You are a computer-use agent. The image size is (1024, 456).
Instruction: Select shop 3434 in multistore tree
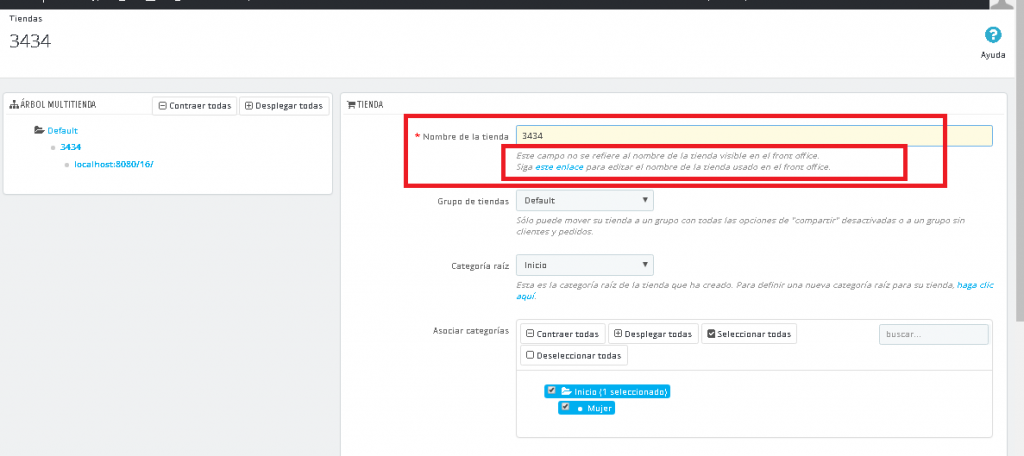(70, 147)
